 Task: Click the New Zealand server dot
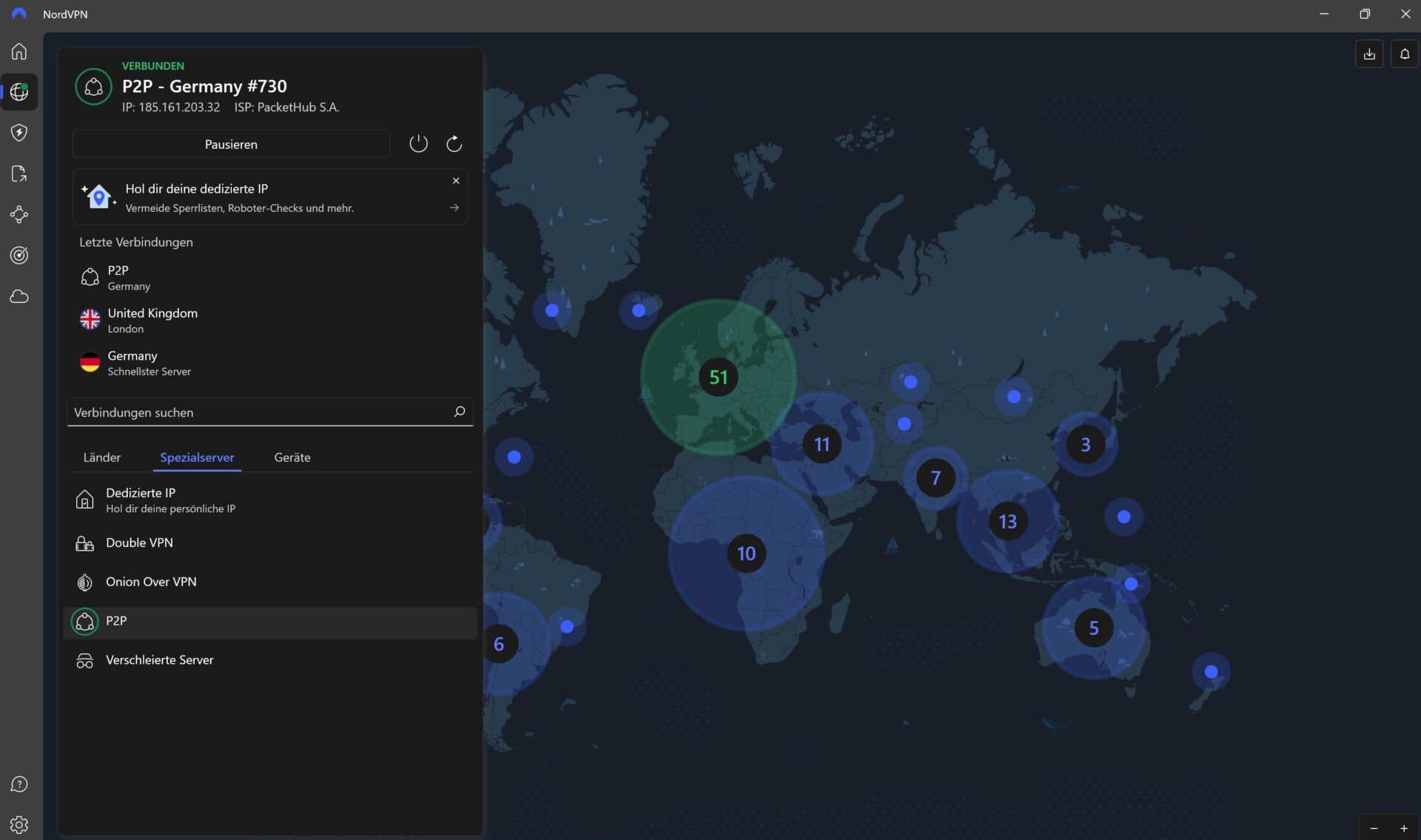point(1211,672)
